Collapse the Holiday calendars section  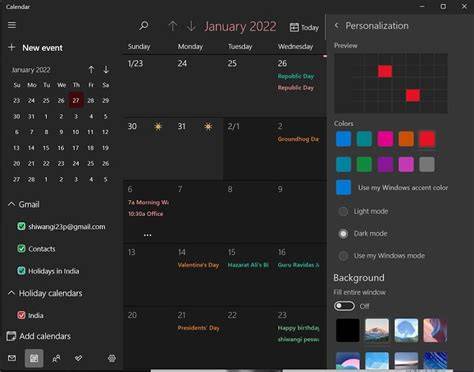(11, 293)
